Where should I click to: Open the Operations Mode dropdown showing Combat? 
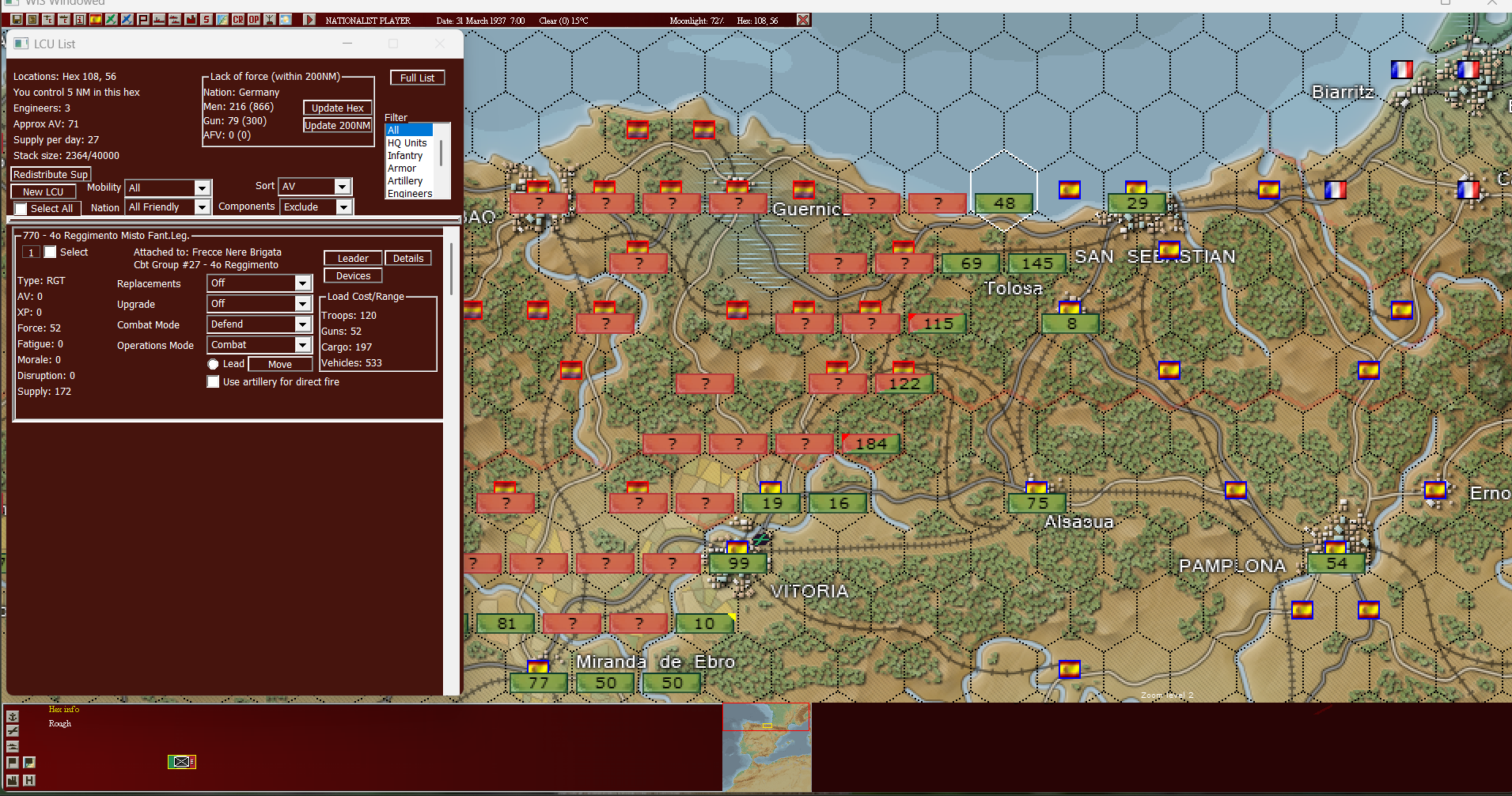click(259, 344)
